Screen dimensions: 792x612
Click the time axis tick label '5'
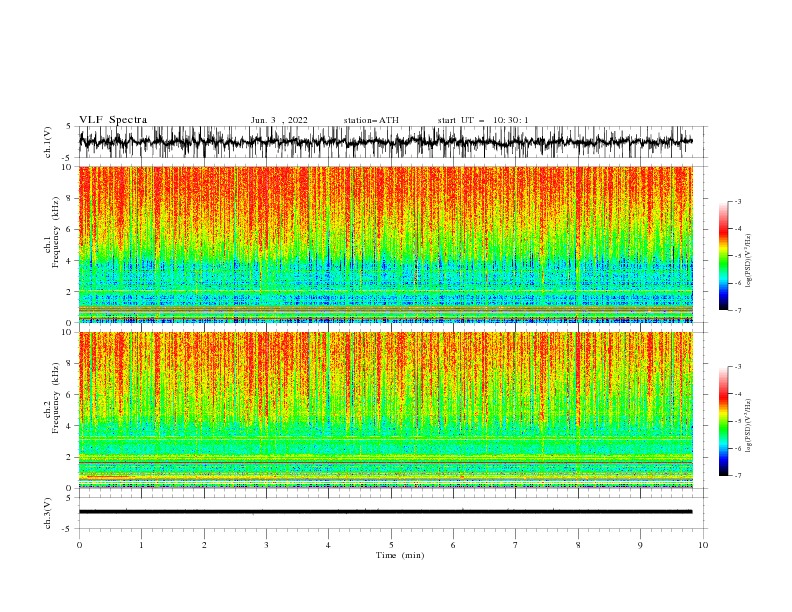coord(391,545)
